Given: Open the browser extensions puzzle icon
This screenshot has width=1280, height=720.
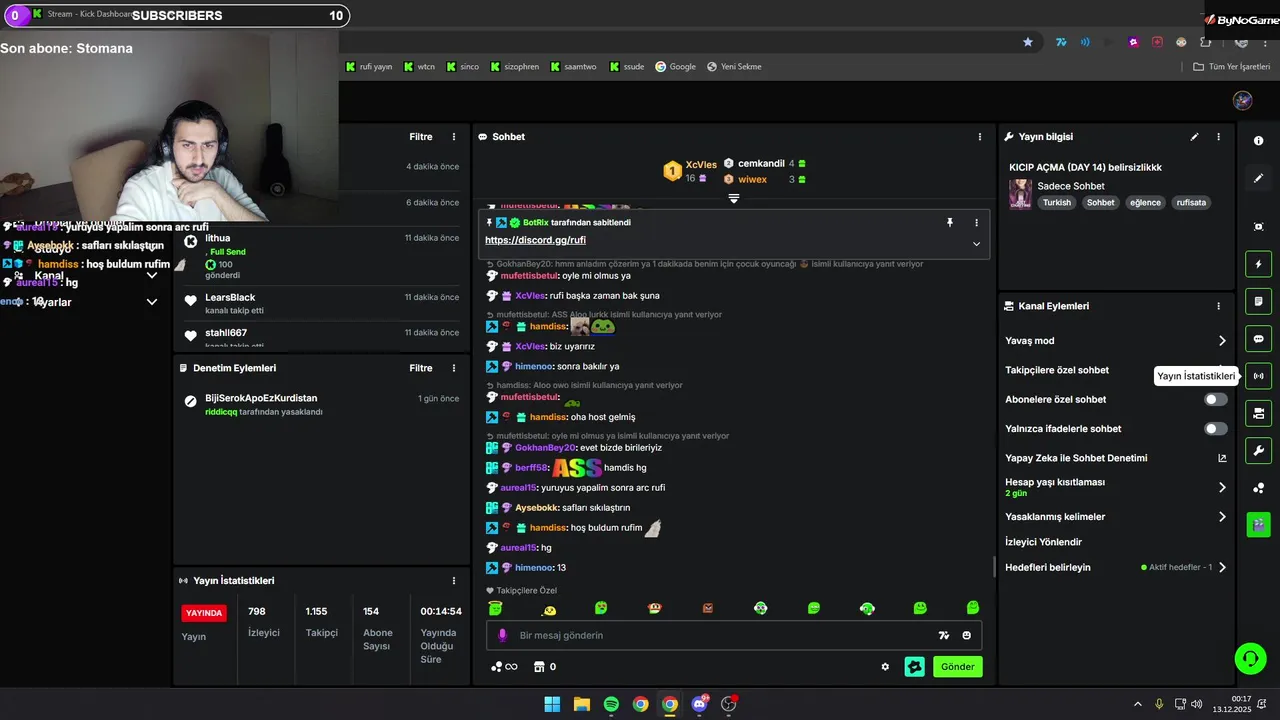Looking at the screenshot, I should pos(1205,42).
